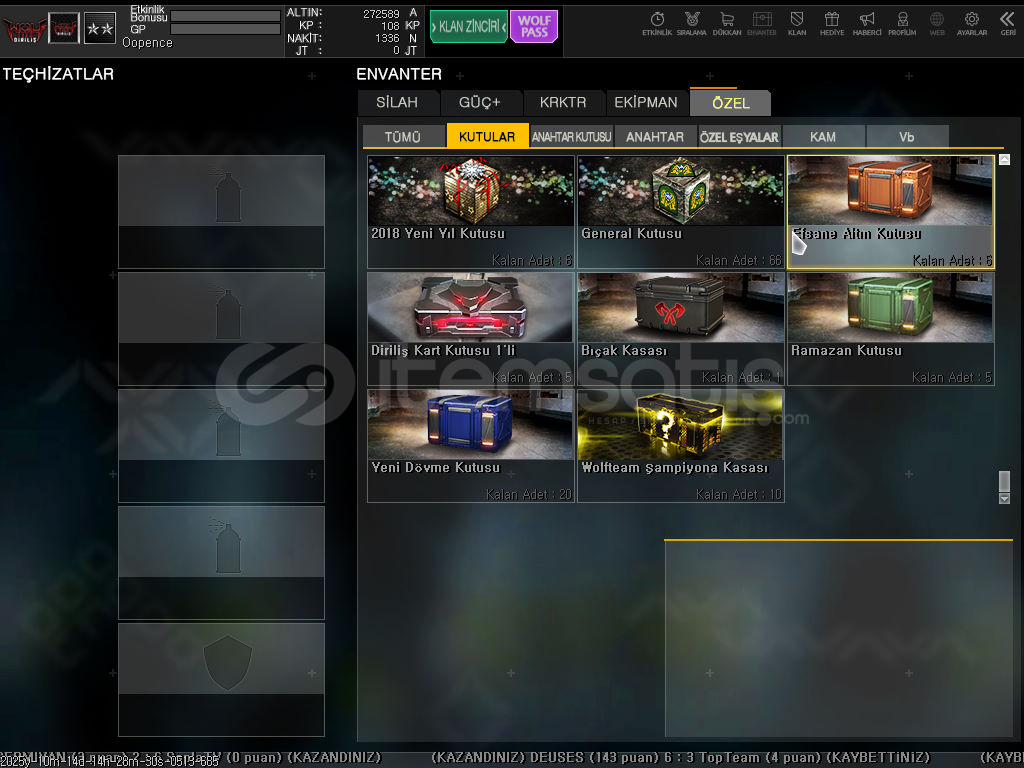The width and height of the screenshot is (1024, 768).
Task: Select the Wolfteam Şampiyona Kasası item
Action: 680,445
